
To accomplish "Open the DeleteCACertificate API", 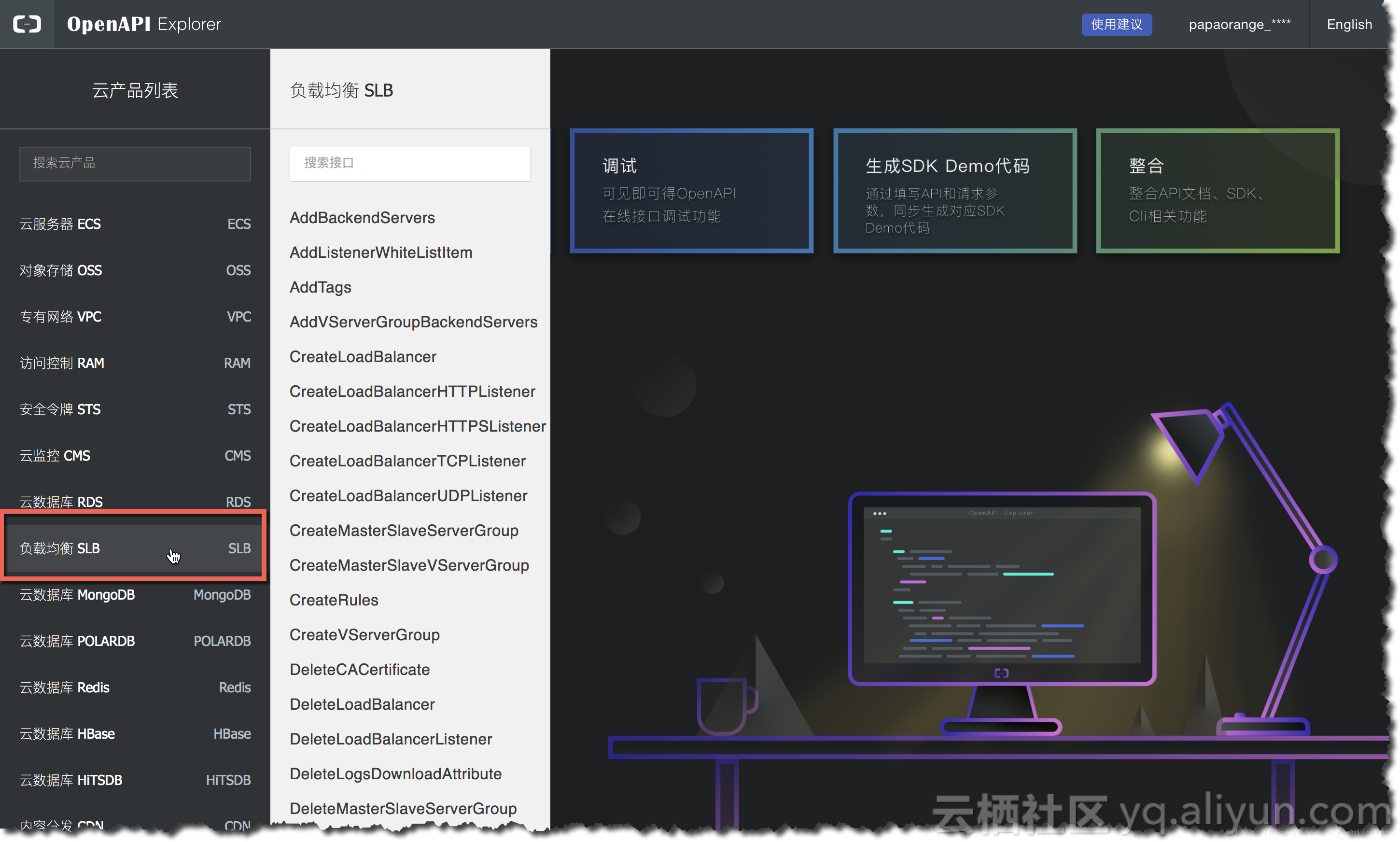I will (359, 669).
